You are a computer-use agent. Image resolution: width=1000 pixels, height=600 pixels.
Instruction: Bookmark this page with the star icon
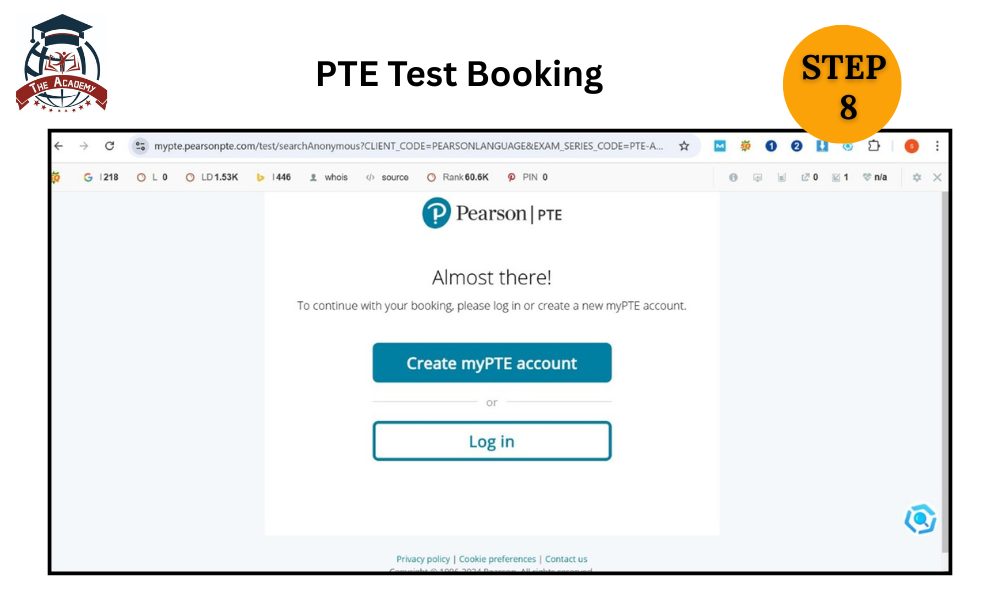coord(684,146)
